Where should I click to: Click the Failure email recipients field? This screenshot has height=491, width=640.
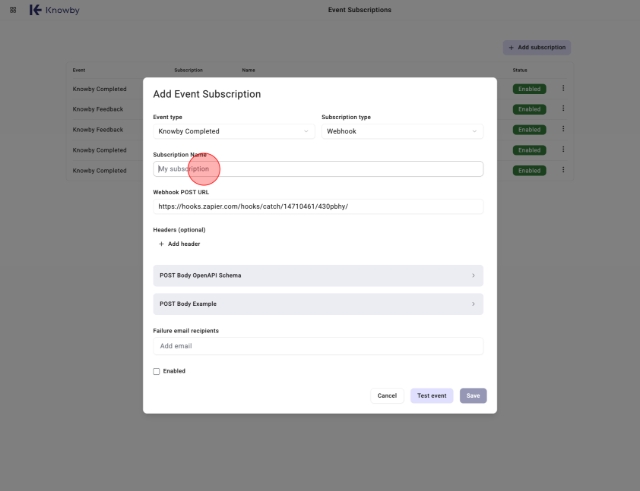pos(318,346)
